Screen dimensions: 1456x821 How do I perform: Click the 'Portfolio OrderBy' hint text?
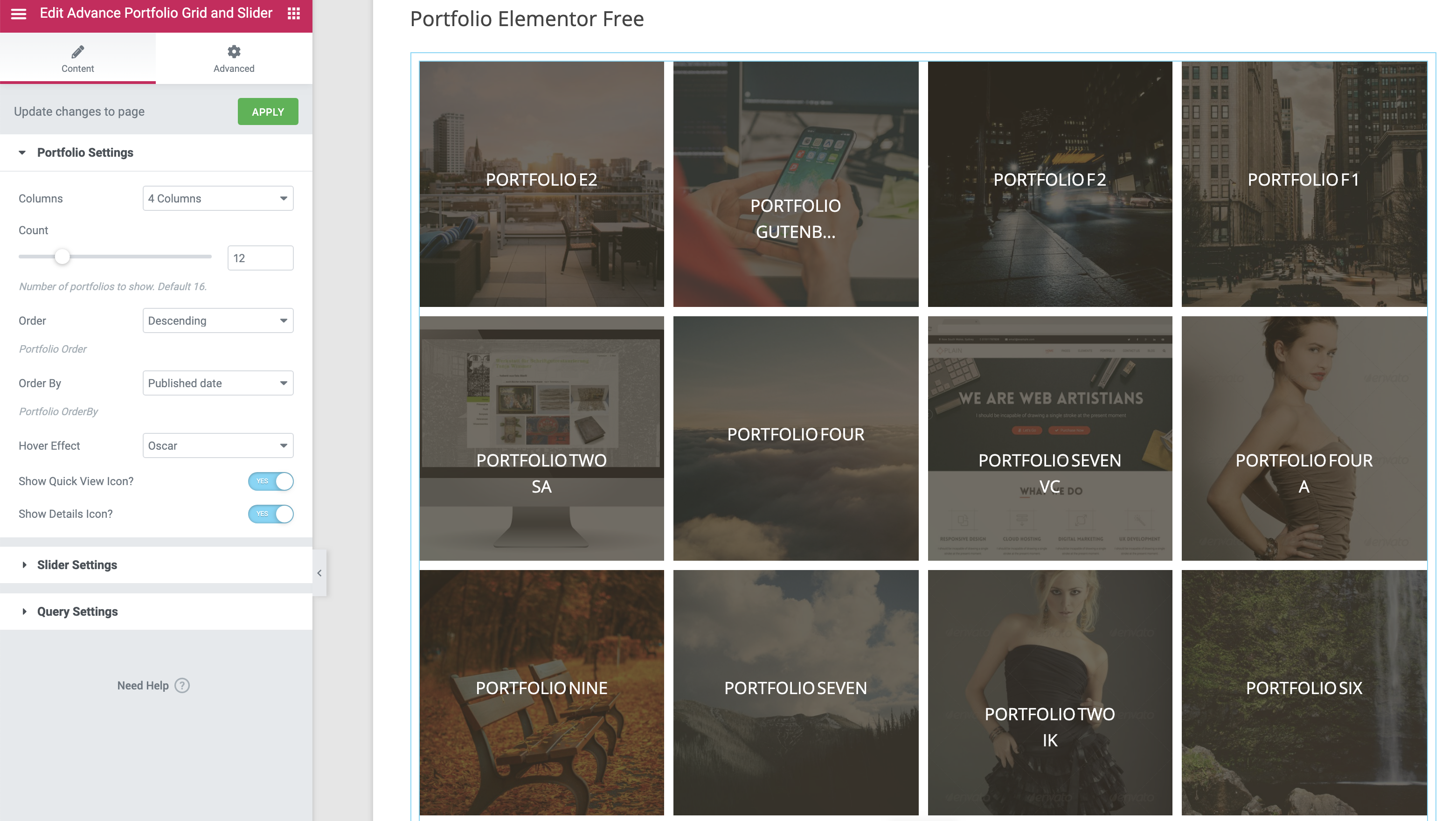pos(58,411)
